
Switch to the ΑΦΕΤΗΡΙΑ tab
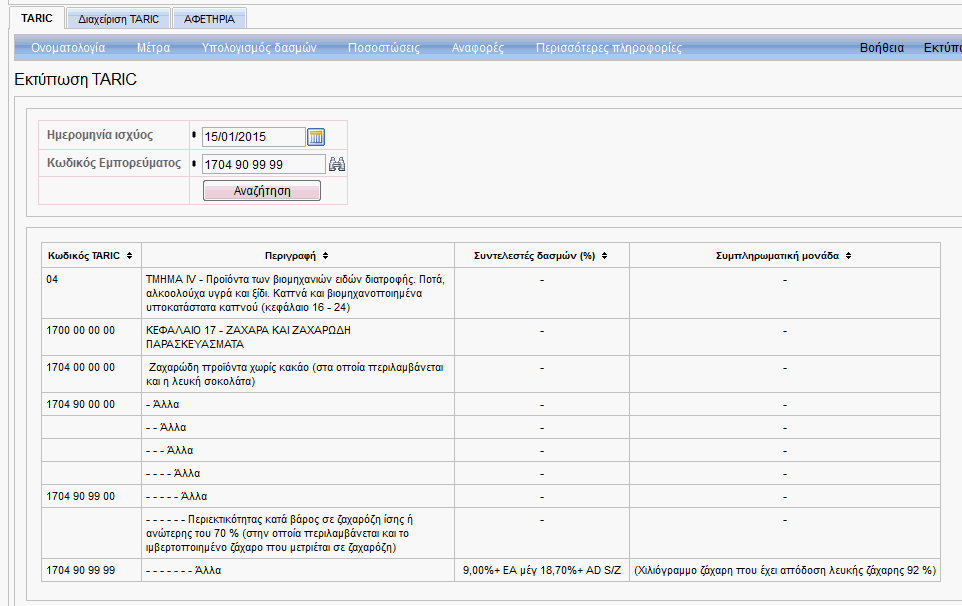click(x=209, y=19)
